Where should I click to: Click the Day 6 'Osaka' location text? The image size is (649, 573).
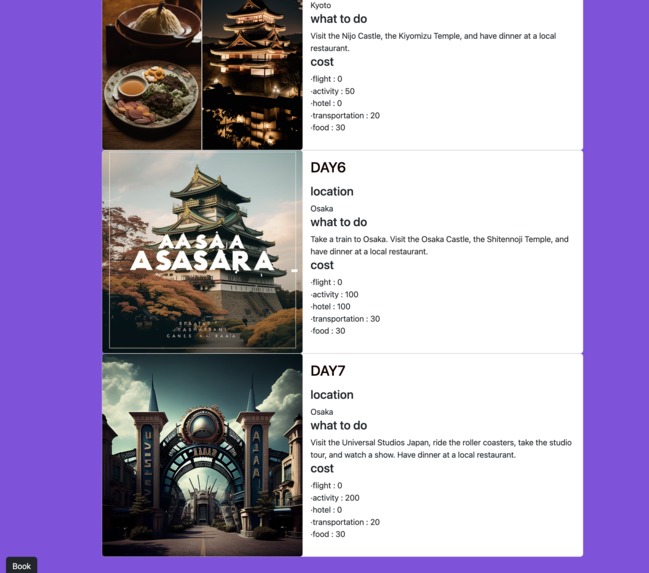tap(322, 209)
